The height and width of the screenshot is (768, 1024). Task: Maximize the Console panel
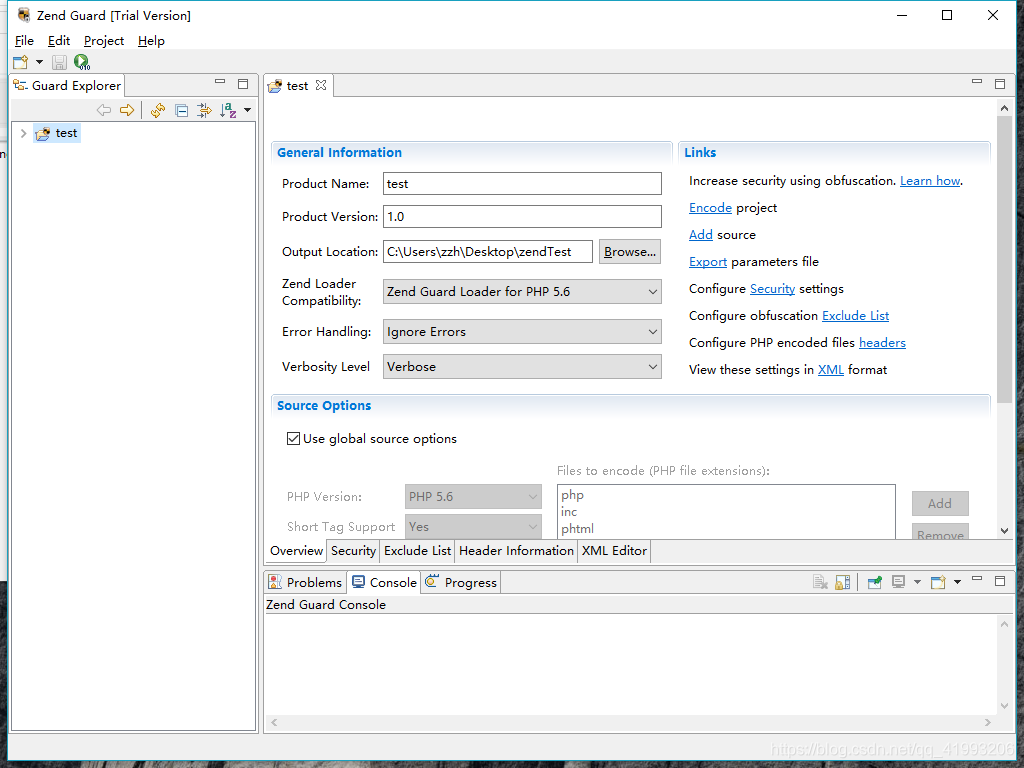(1000, 581)
